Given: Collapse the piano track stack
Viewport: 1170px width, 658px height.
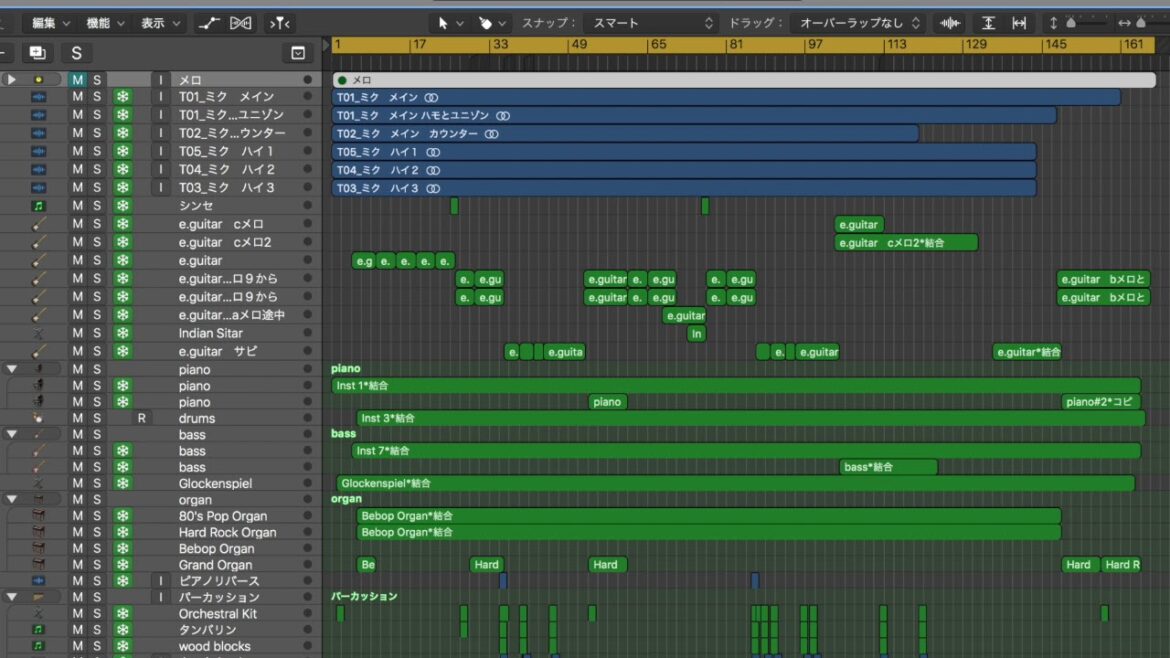Looking at the screenshot, I should [x=12, y=369].
